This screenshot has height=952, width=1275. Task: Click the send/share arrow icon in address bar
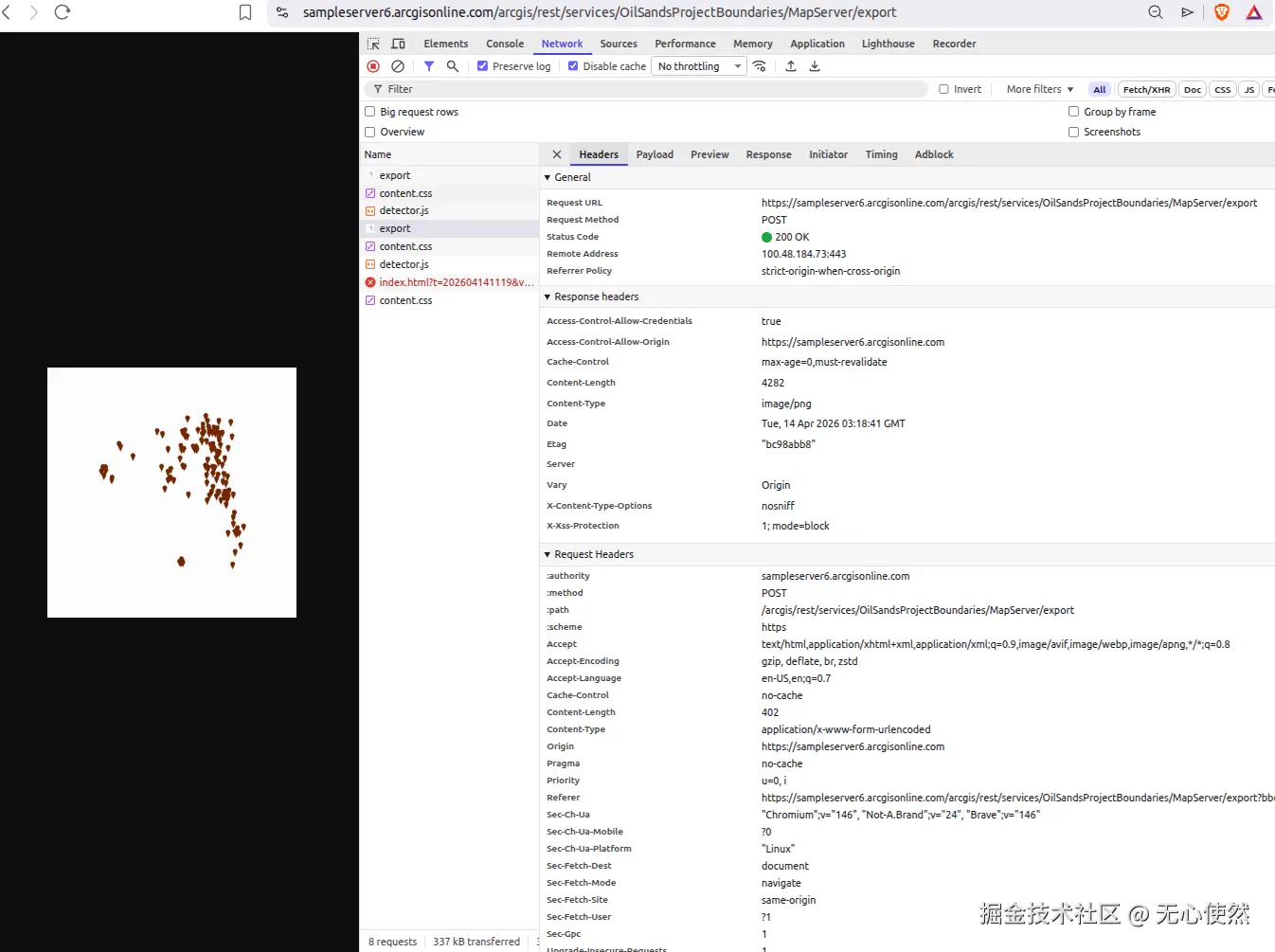[x=1187, y=12]
